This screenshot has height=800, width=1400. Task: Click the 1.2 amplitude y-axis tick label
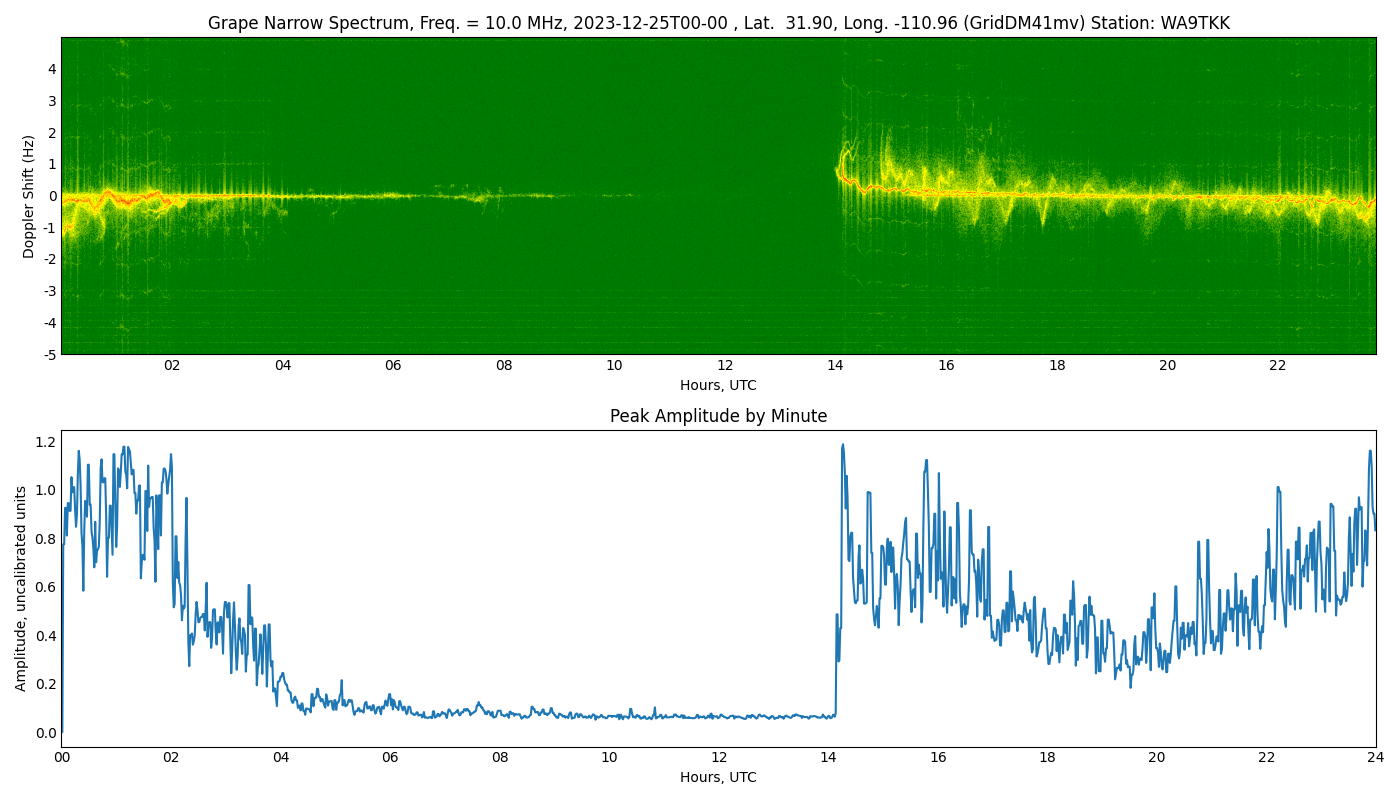pos(46,441)
